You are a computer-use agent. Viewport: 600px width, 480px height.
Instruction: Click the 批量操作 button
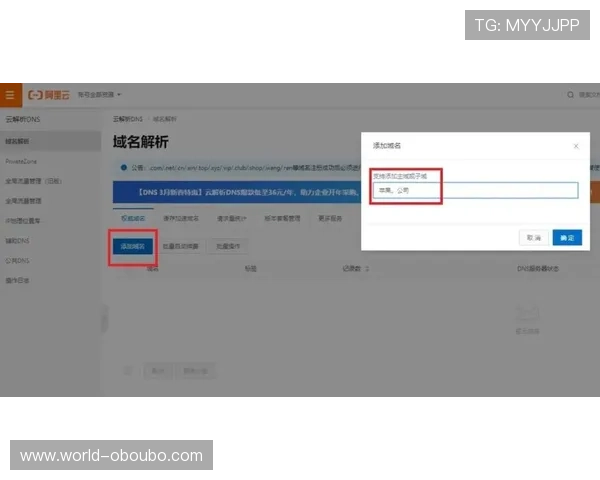click(228, 246)
